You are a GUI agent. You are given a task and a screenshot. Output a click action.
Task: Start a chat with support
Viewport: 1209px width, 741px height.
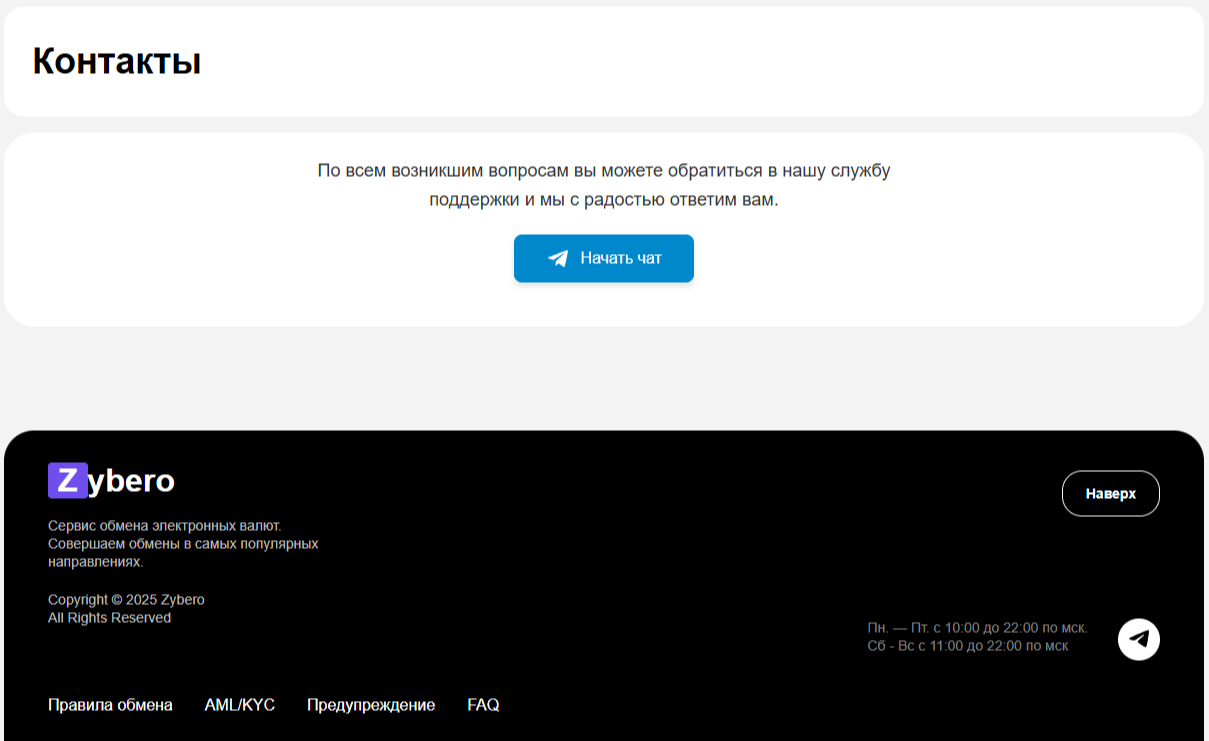tap(604, 258)
